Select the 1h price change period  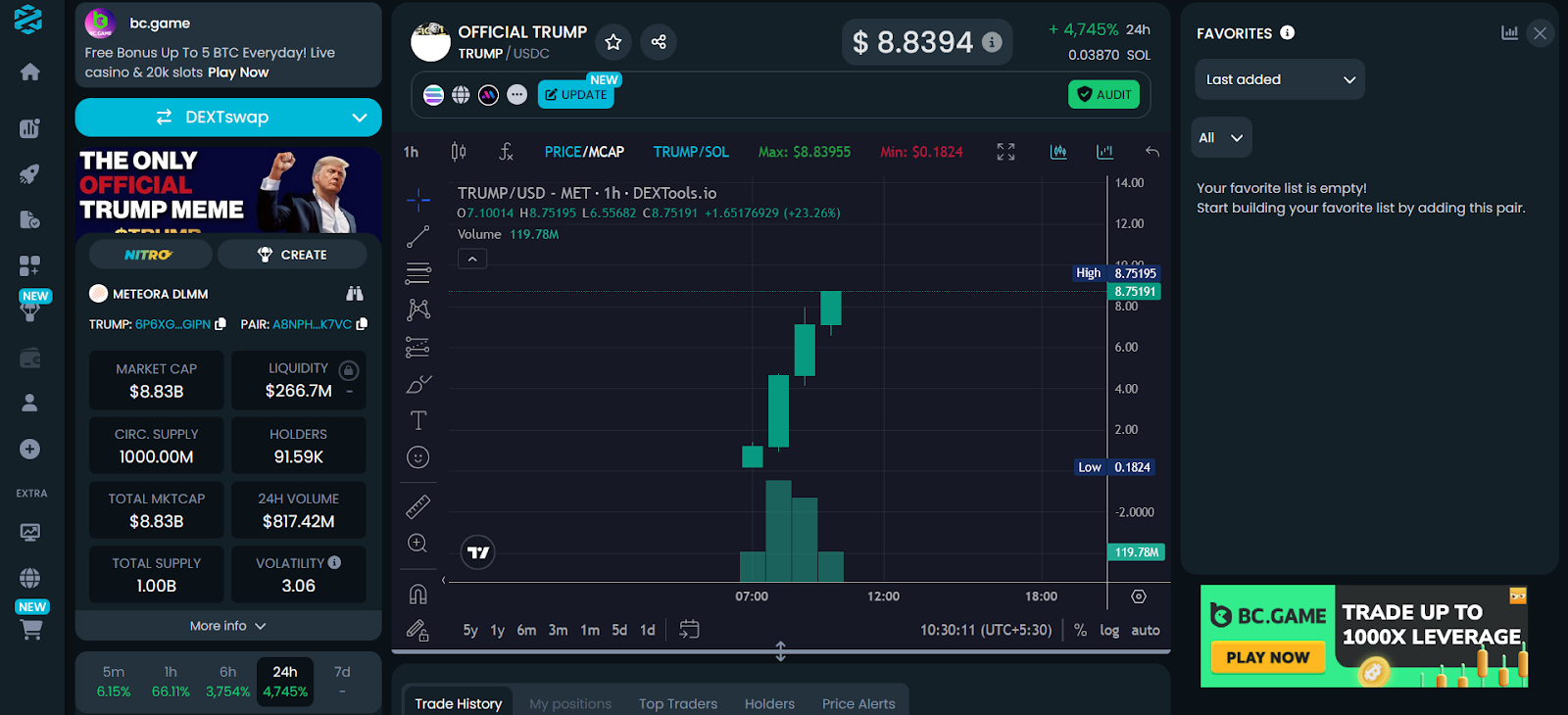(x=171, y=682)
